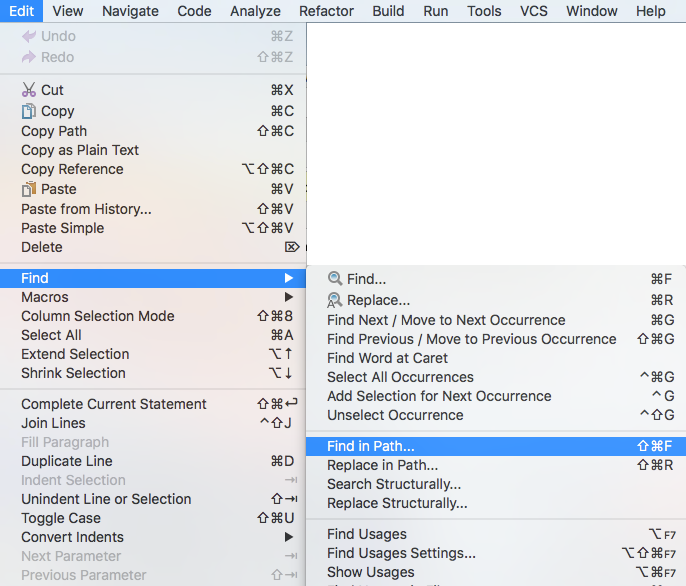Open the Refactor menu
Viewport: 686px width, 586px height.
click(x=326, y=11)
